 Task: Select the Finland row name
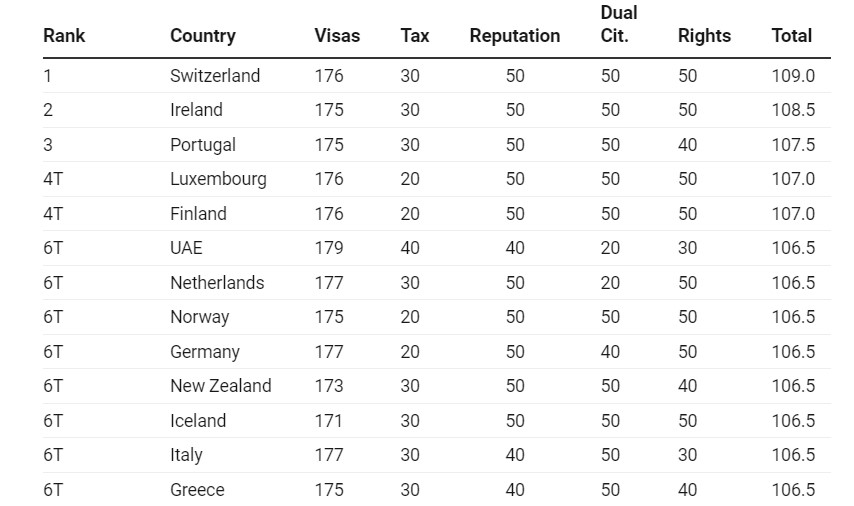(x=198, y=214)
